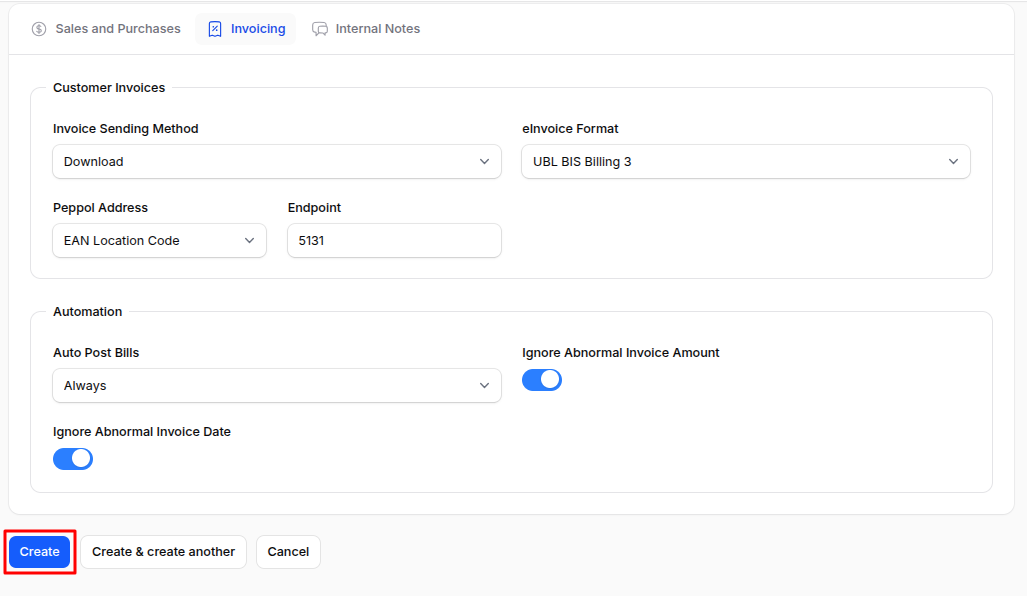Switch to the Internal Notes tab

coord(366,28)
